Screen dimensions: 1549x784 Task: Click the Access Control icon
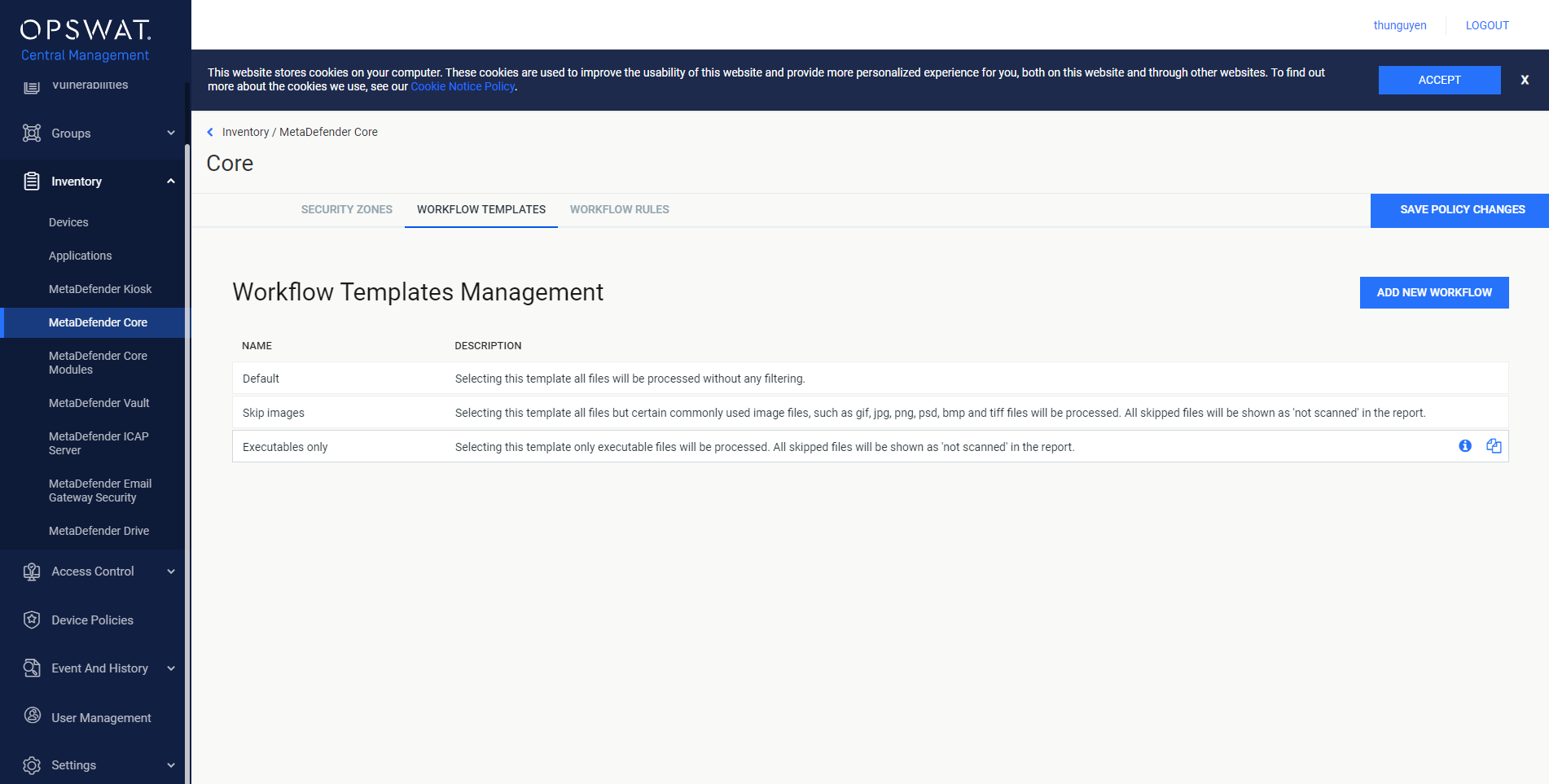(32, 572)
